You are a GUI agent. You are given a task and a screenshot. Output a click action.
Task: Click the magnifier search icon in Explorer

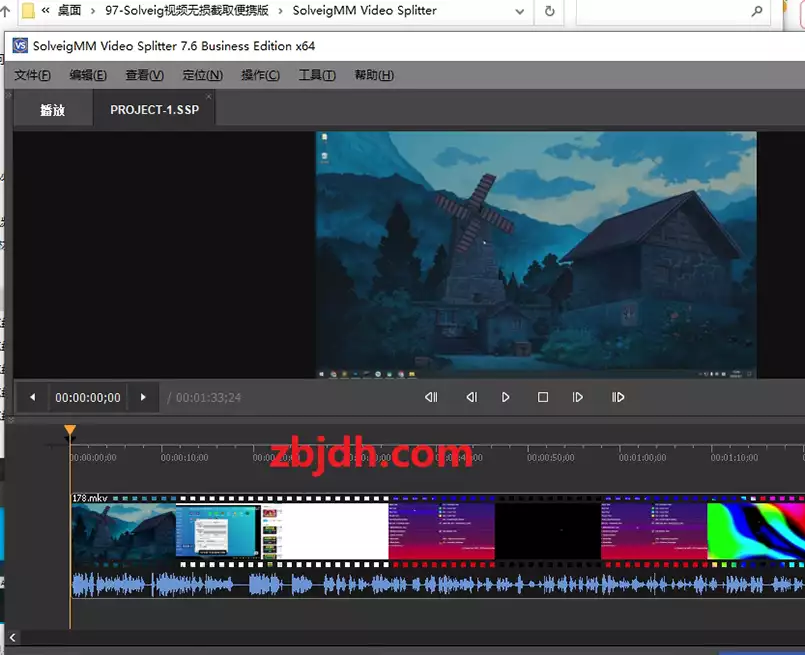757,11
